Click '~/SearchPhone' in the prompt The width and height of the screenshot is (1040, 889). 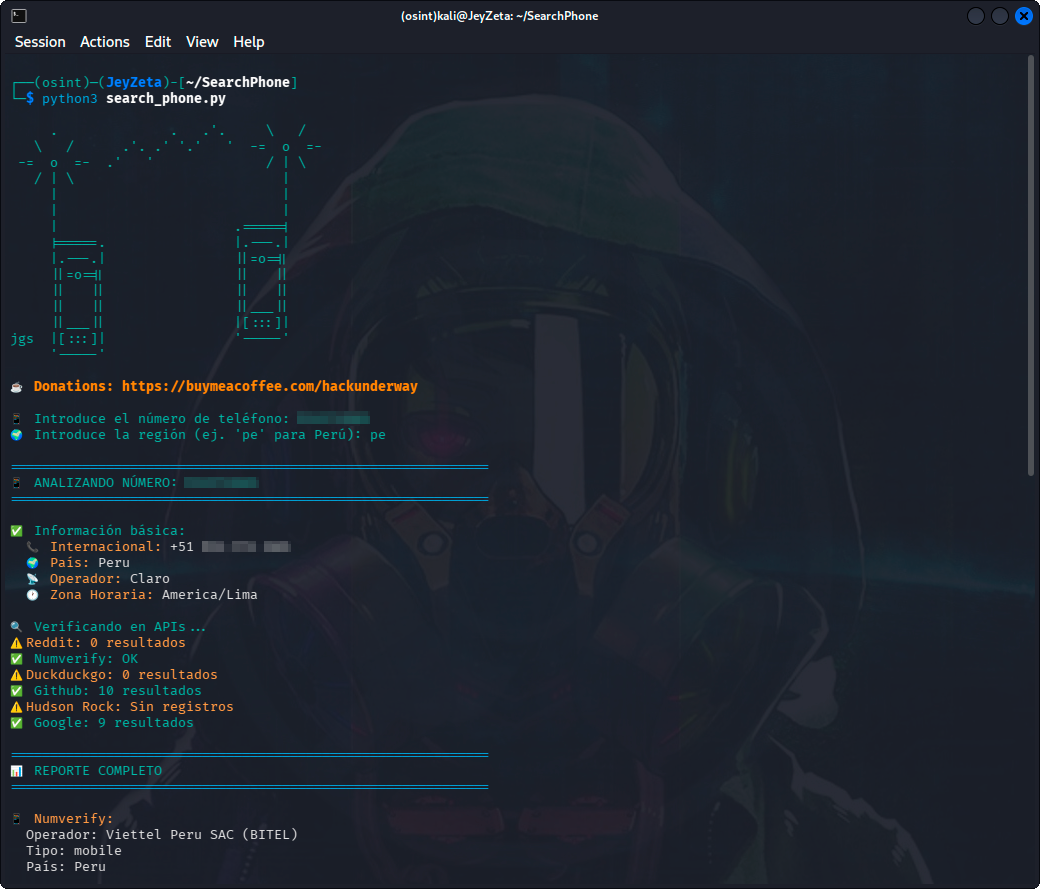[237, 82]
